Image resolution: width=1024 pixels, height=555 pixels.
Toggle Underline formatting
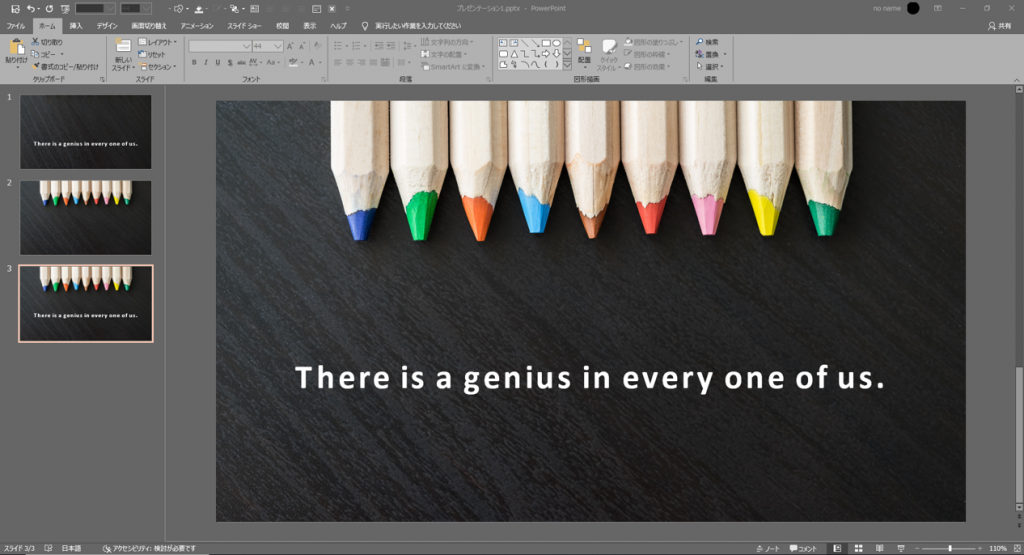(x=217, y=63)
